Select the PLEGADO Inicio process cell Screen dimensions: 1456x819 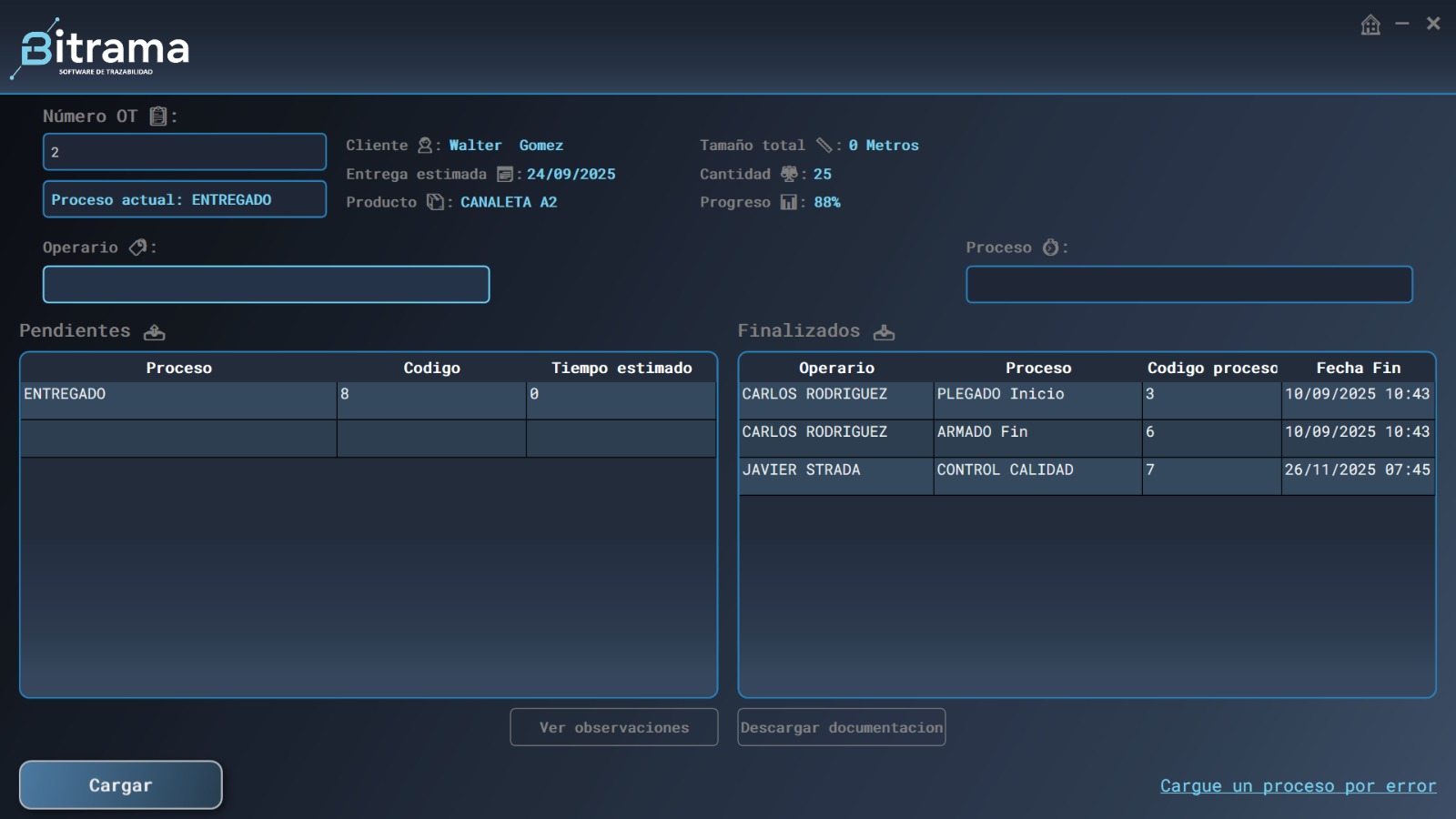[1038, 400]
